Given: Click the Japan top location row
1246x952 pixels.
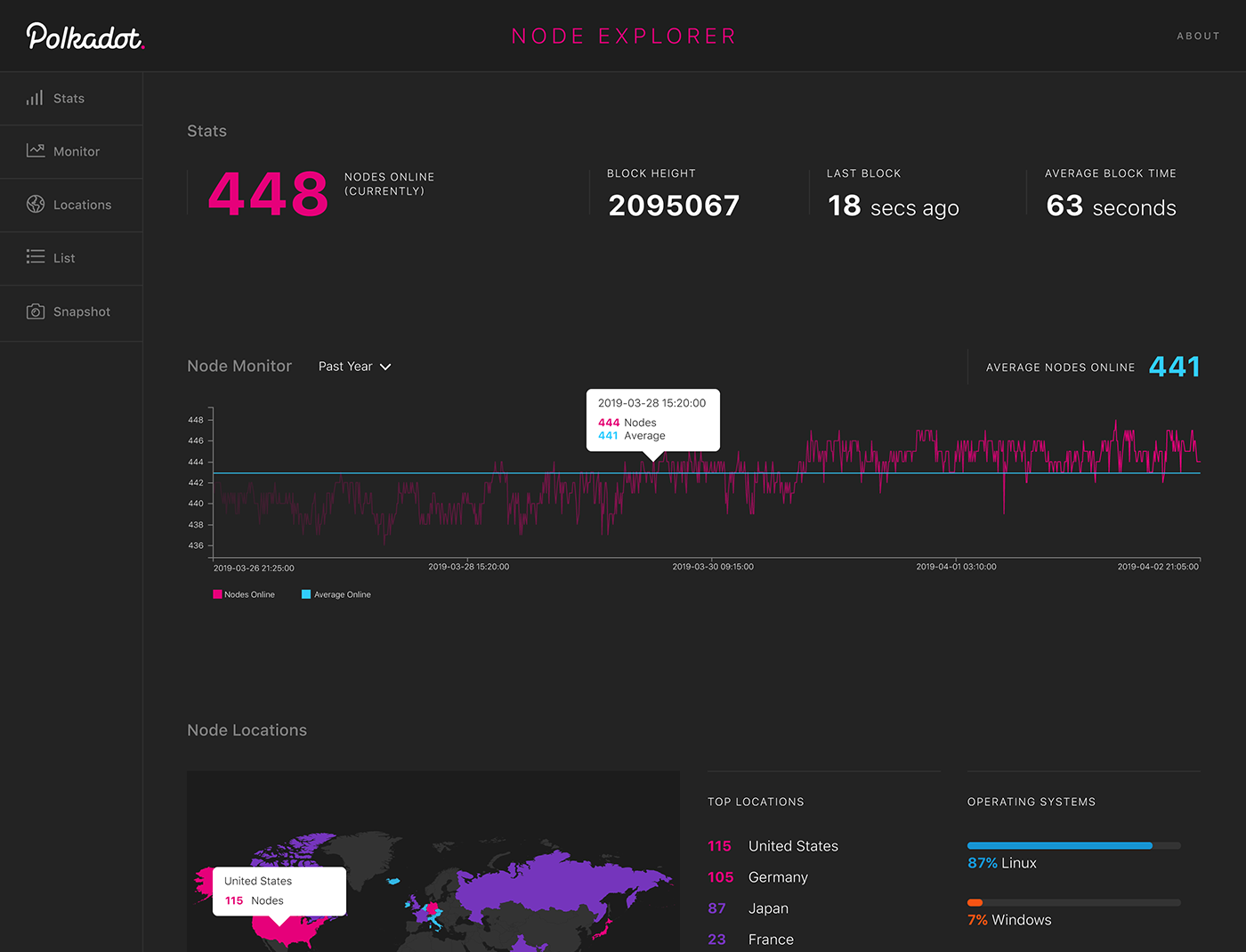Looking at the screenshot, I should 748,908.
